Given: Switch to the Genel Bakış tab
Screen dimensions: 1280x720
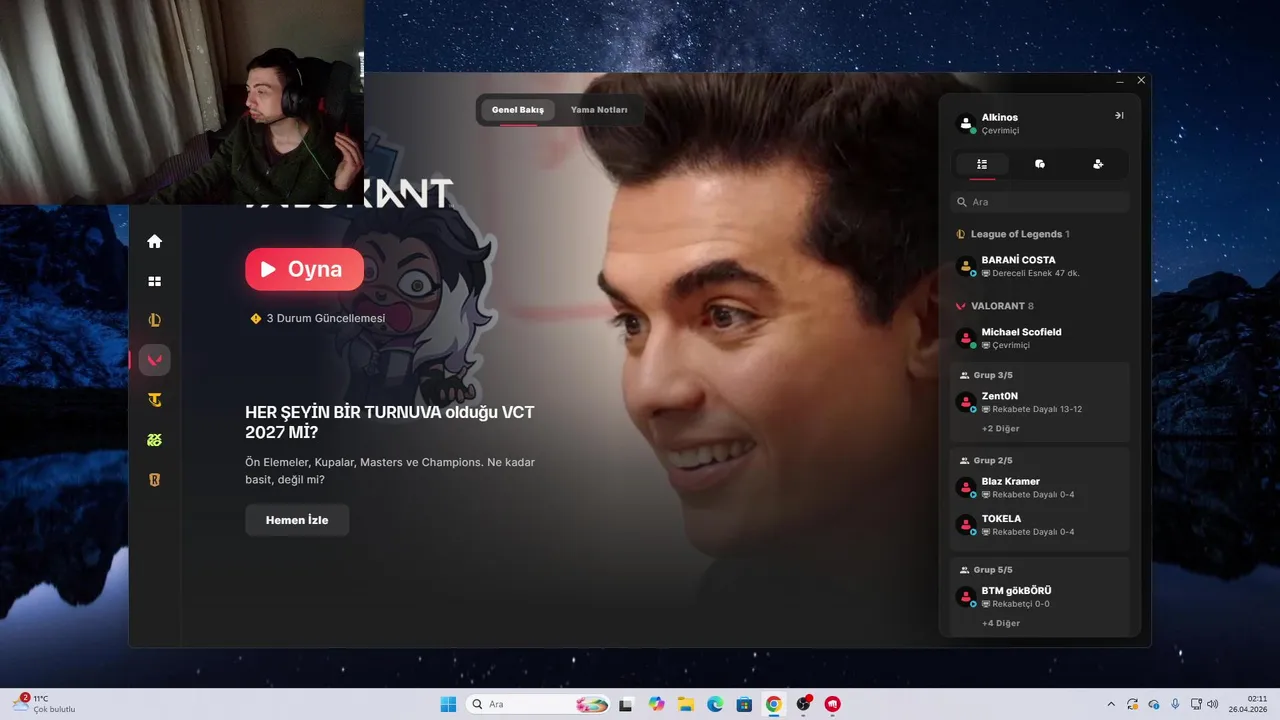Looking at the screenshot, I should coord(518,110).
